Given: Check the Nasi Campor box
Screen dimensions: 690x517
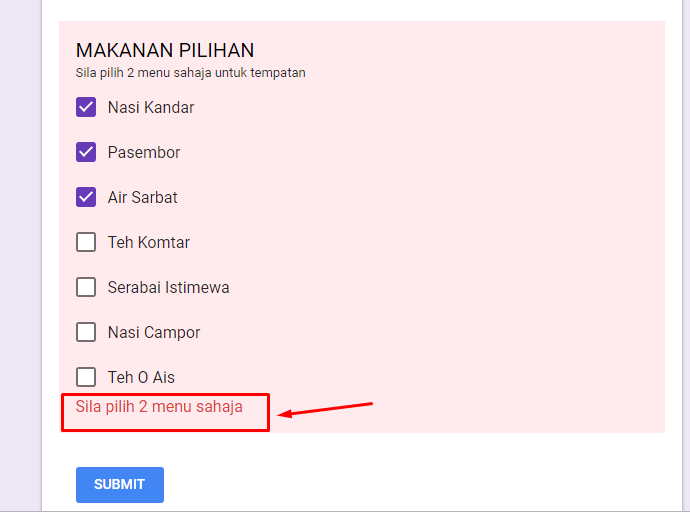Looking at the screenshot, I should pos(86,332).
